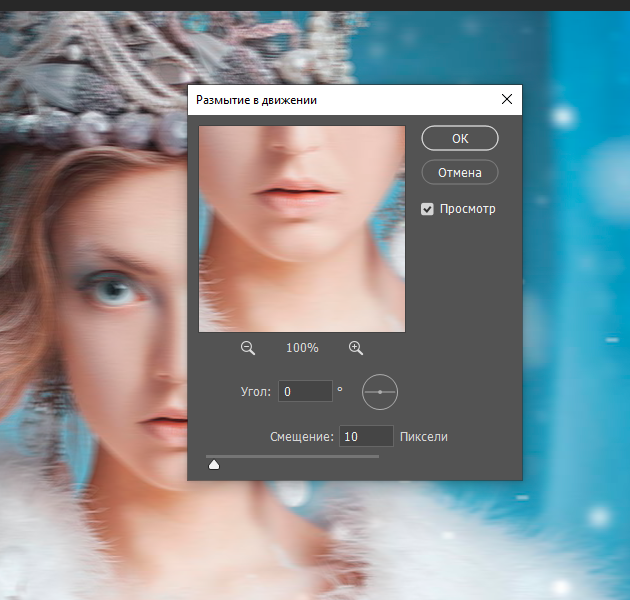Click the right end of distance slider track
Screen dimensions: 630x600
click(x=377, y=456)
